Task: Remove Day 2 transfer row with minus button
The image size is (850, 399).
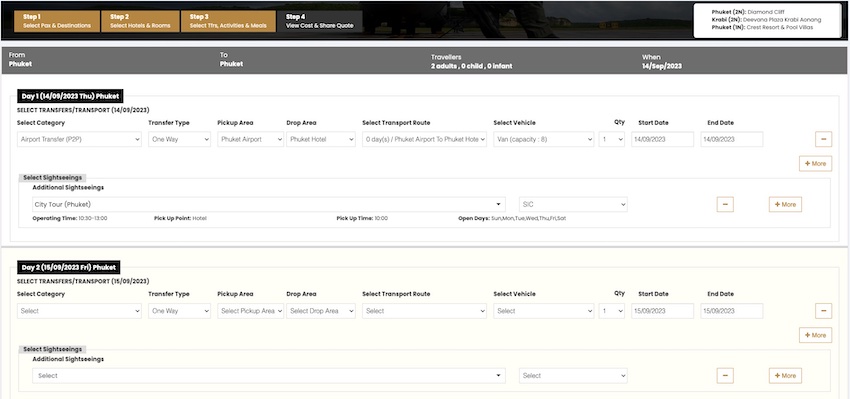Action: (823, 311)
